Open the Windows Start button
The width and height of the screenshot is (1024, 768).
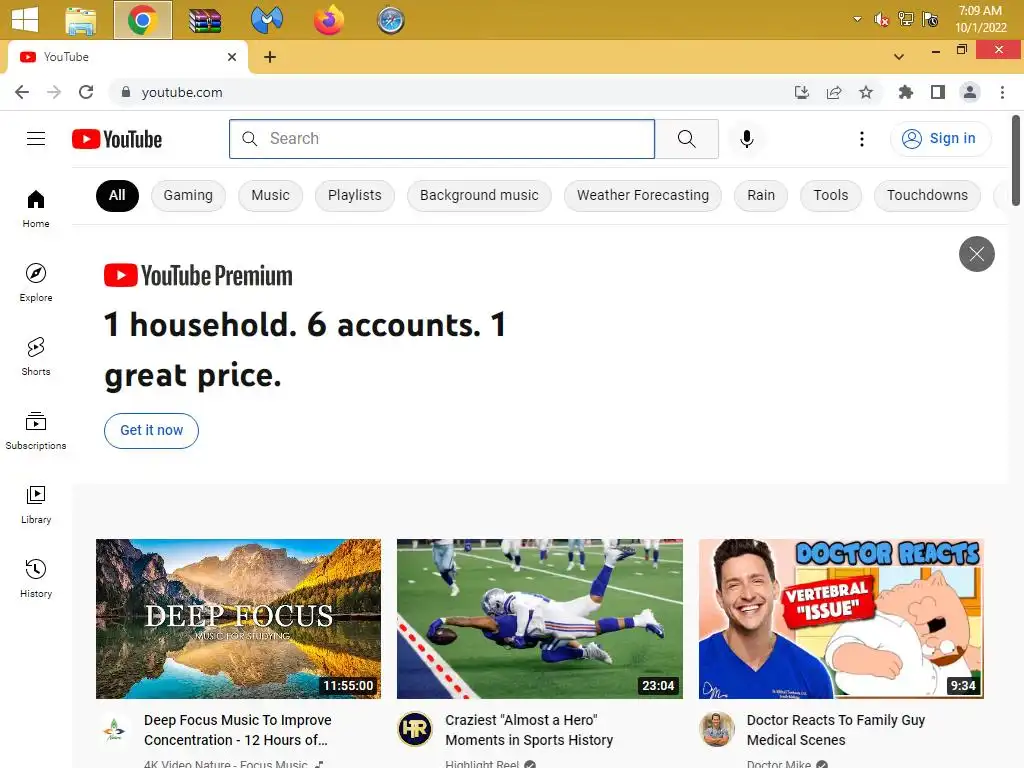pos(25,20)
